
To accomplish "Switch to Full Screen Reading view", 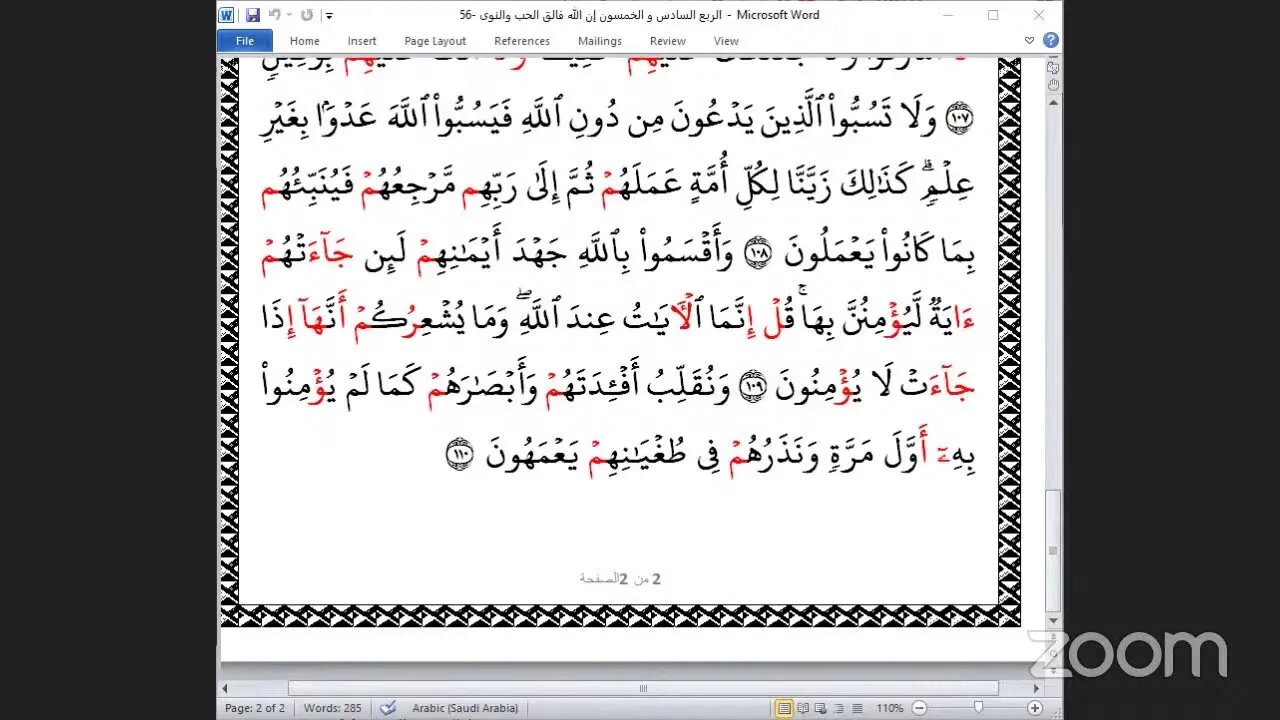I will point(804,708).
